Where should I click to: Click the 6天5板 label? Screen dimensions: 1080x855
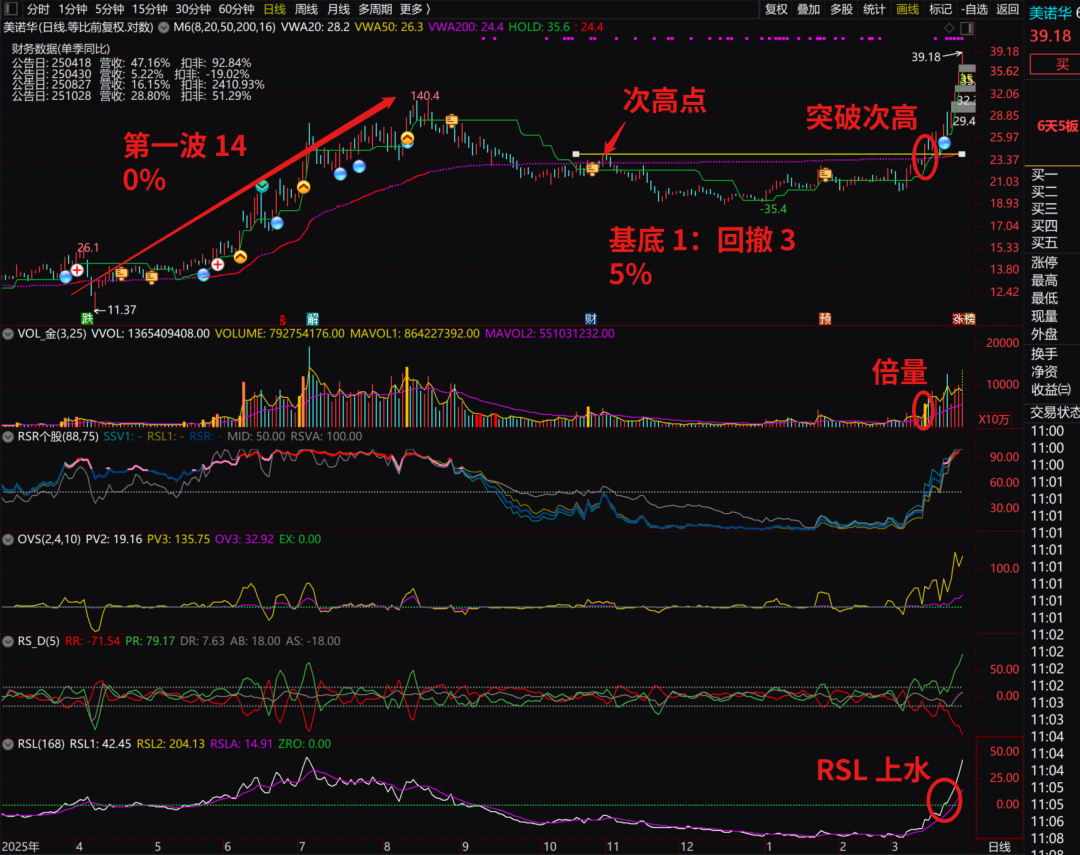click(x=1058, y=126)
